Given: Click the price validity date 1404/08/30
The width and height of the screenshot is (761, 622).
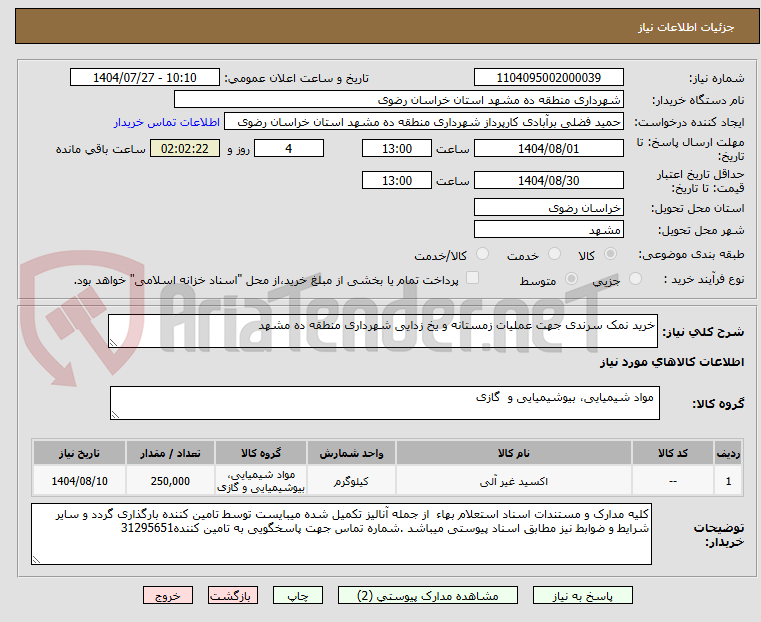Looking at the screenshot, I should [x=549, y=180].
